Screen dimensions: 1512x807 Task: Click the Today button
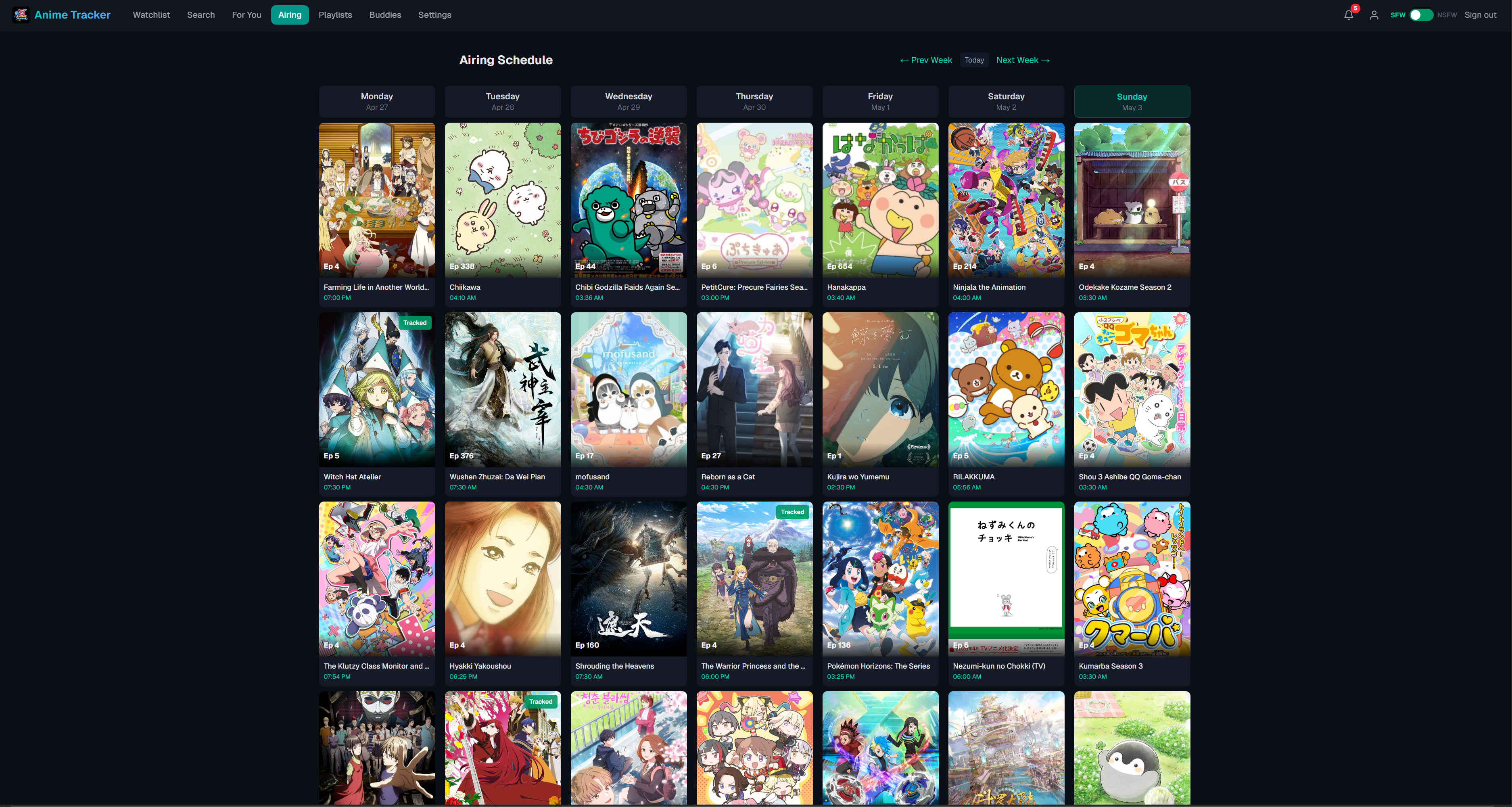click(974, 60)
